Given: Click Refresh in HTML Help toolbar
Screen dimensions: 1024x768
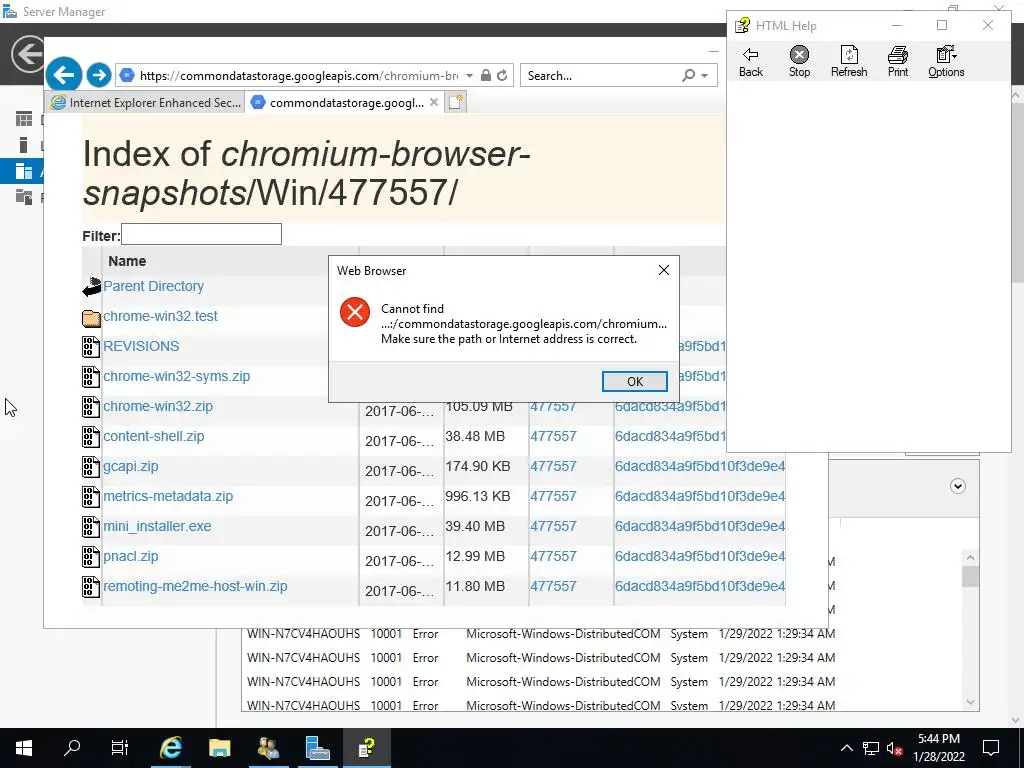Looking at the screenshot, I should click(849, 62).
